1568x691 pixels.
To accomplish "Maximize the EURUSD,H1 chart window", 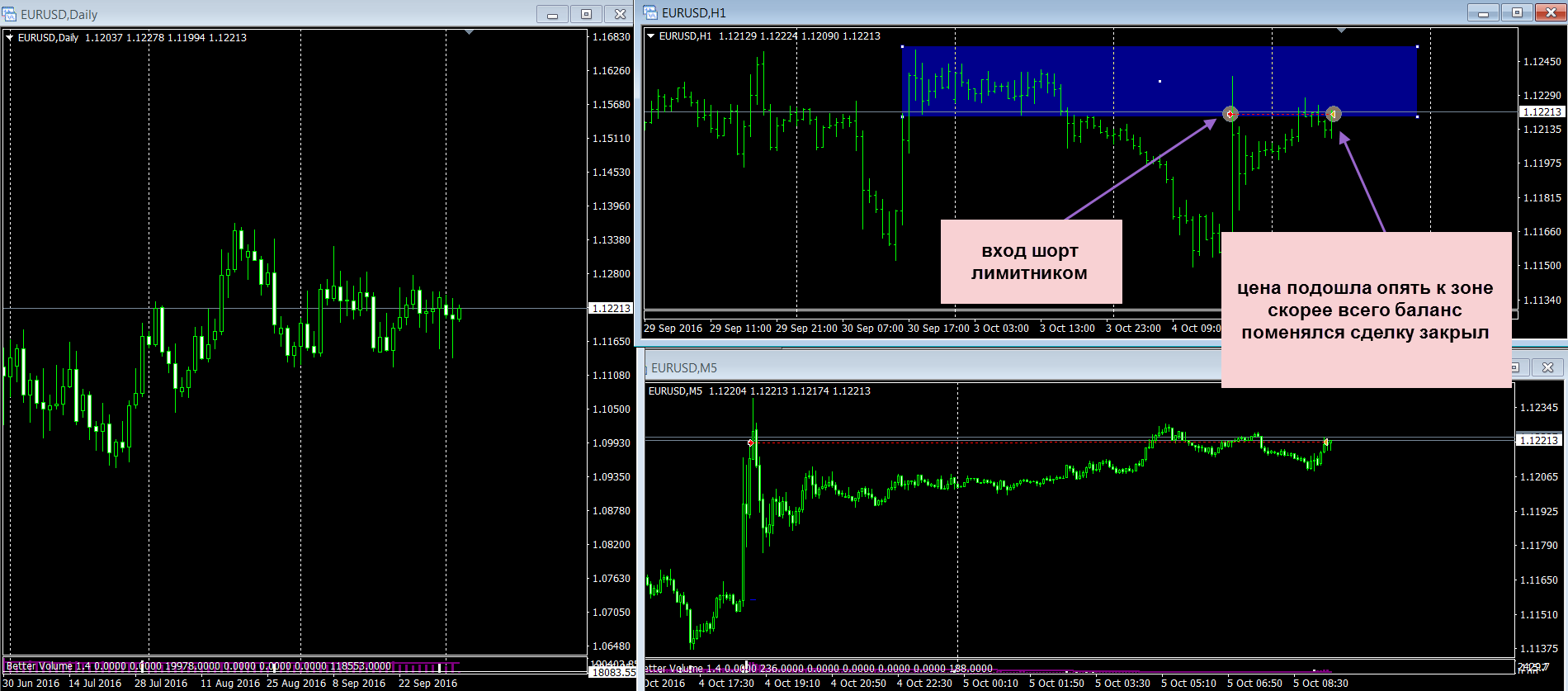I will pos(1517,12).
